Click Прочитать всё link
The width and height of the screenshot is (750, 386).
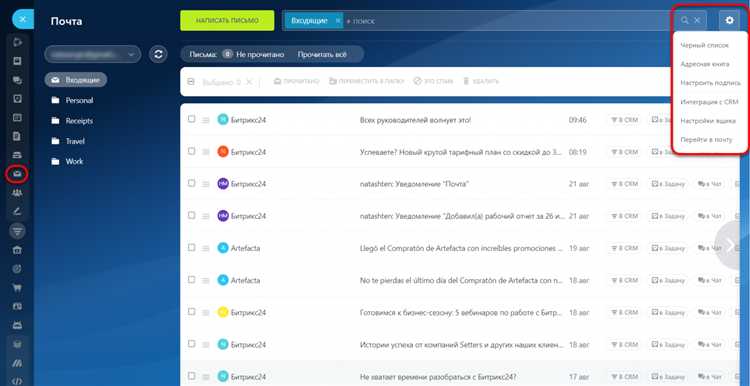322,55
